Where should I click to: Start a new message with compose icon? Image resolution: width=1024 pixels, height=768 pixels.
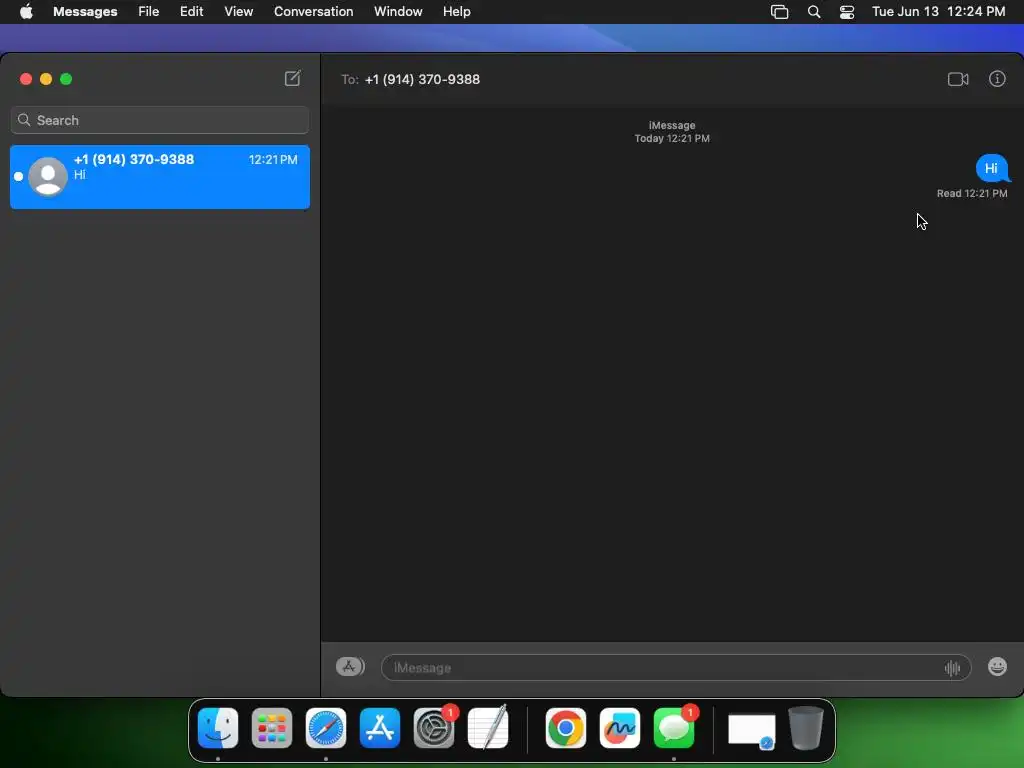[x=293, y=78]
